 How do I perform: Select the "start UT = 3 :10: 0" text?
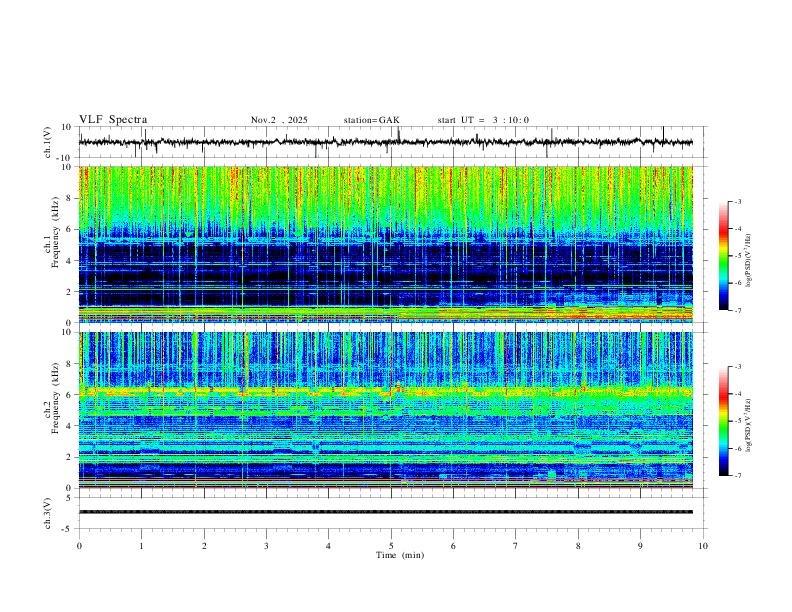(x=483, y=120)
